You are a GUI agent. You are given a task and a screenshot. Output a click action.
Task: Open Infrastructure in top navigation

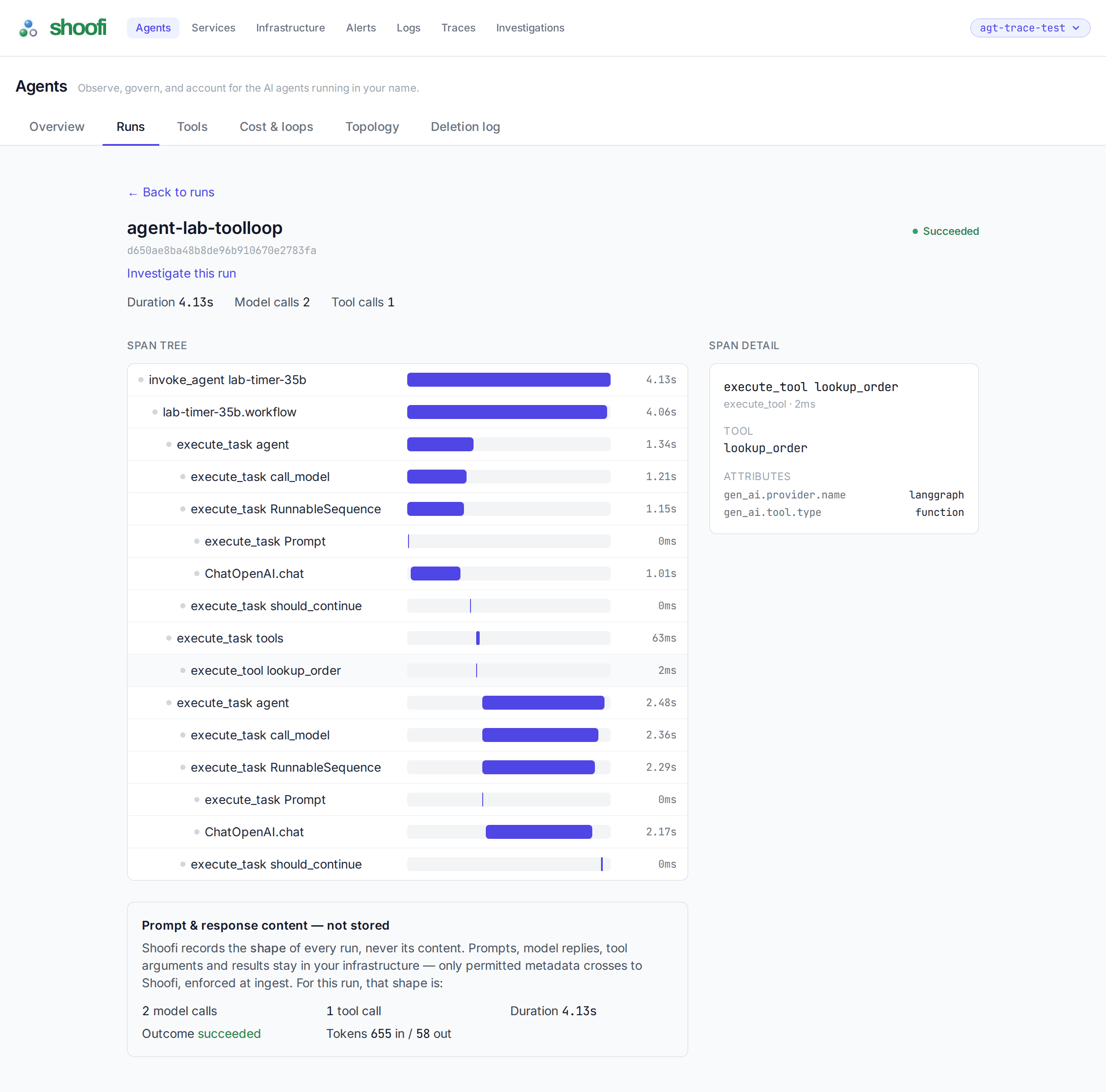[290, 28]
